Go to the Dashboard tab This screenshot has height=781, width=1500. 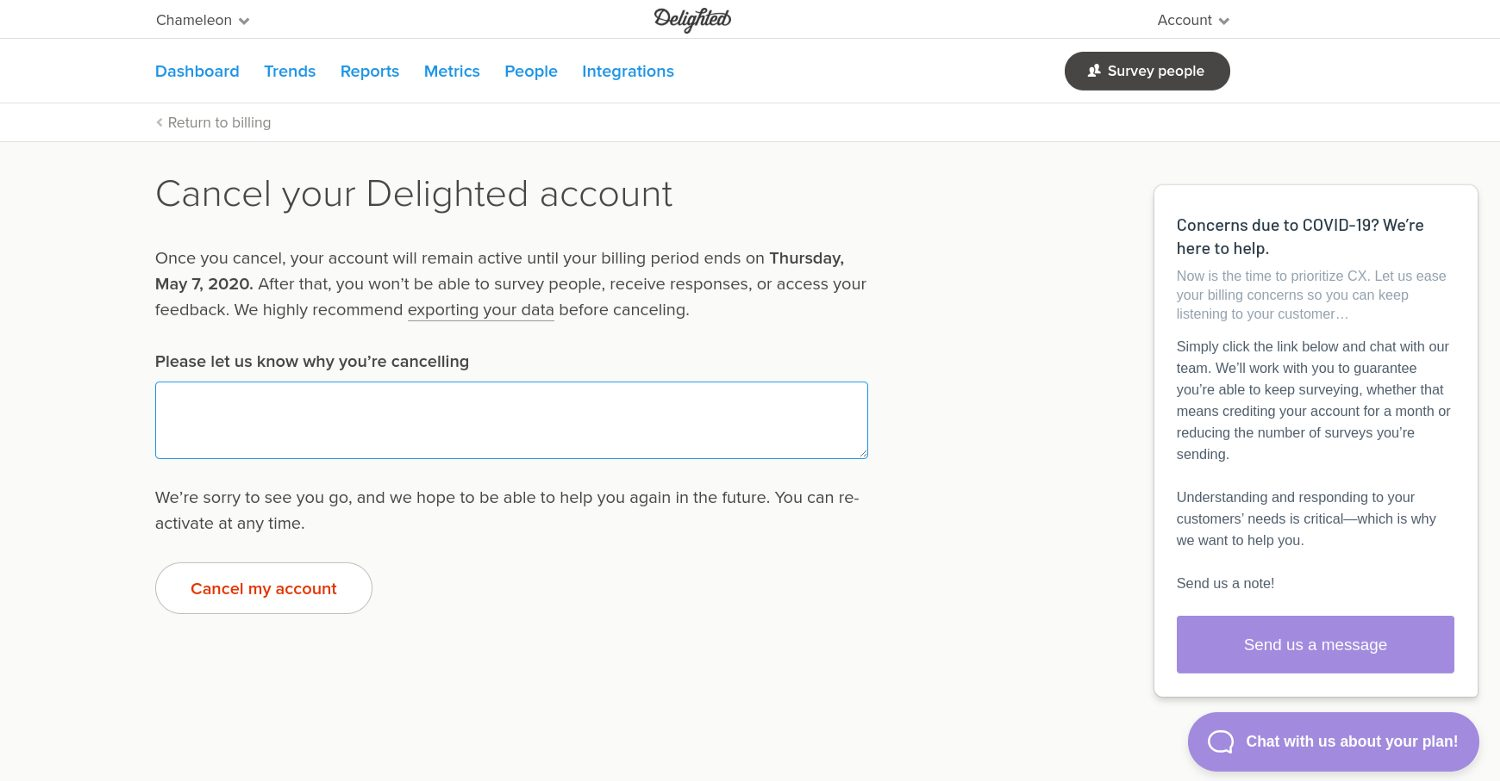tap(197, 71)
